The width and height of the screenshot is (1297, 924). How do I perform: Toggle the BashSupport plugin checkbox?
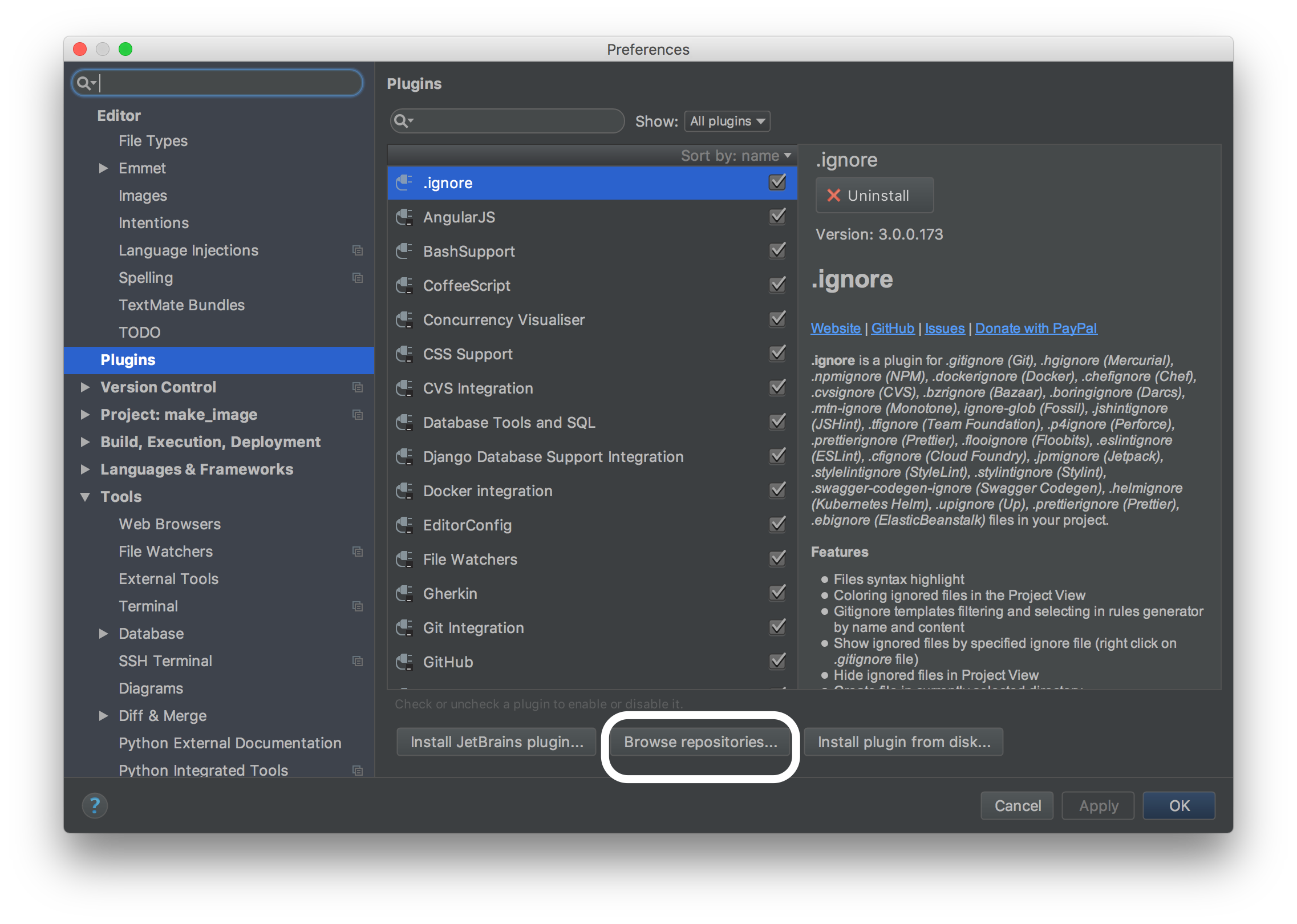coord(777,251)
